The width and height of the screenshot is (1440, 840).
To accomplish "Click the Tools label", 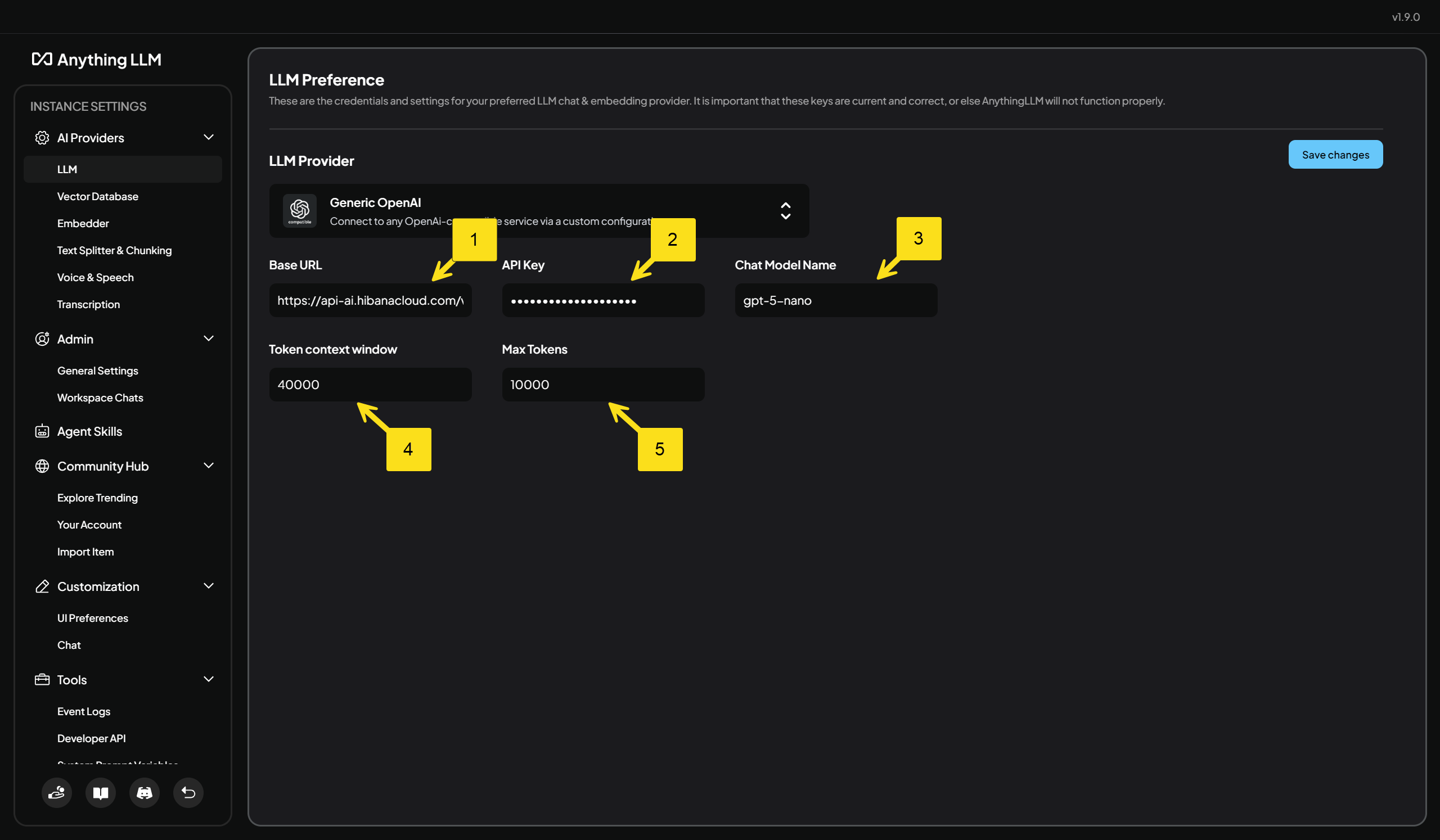I will (x=72, y=680).
